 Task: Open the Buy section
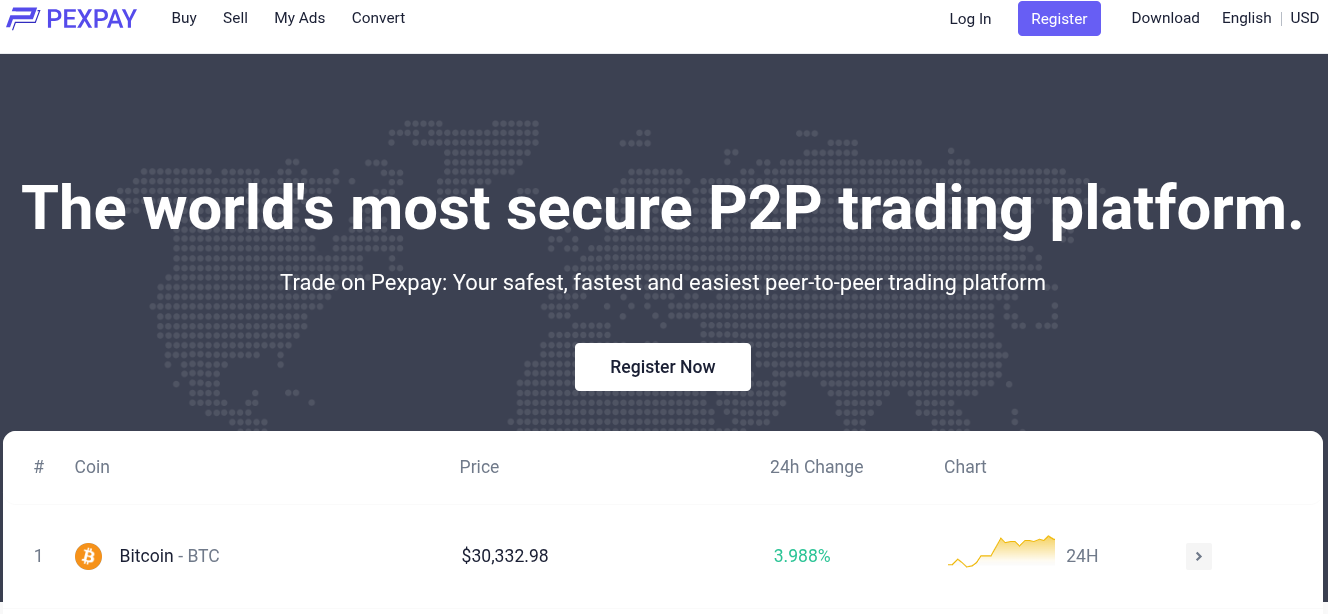coord(184,18)
